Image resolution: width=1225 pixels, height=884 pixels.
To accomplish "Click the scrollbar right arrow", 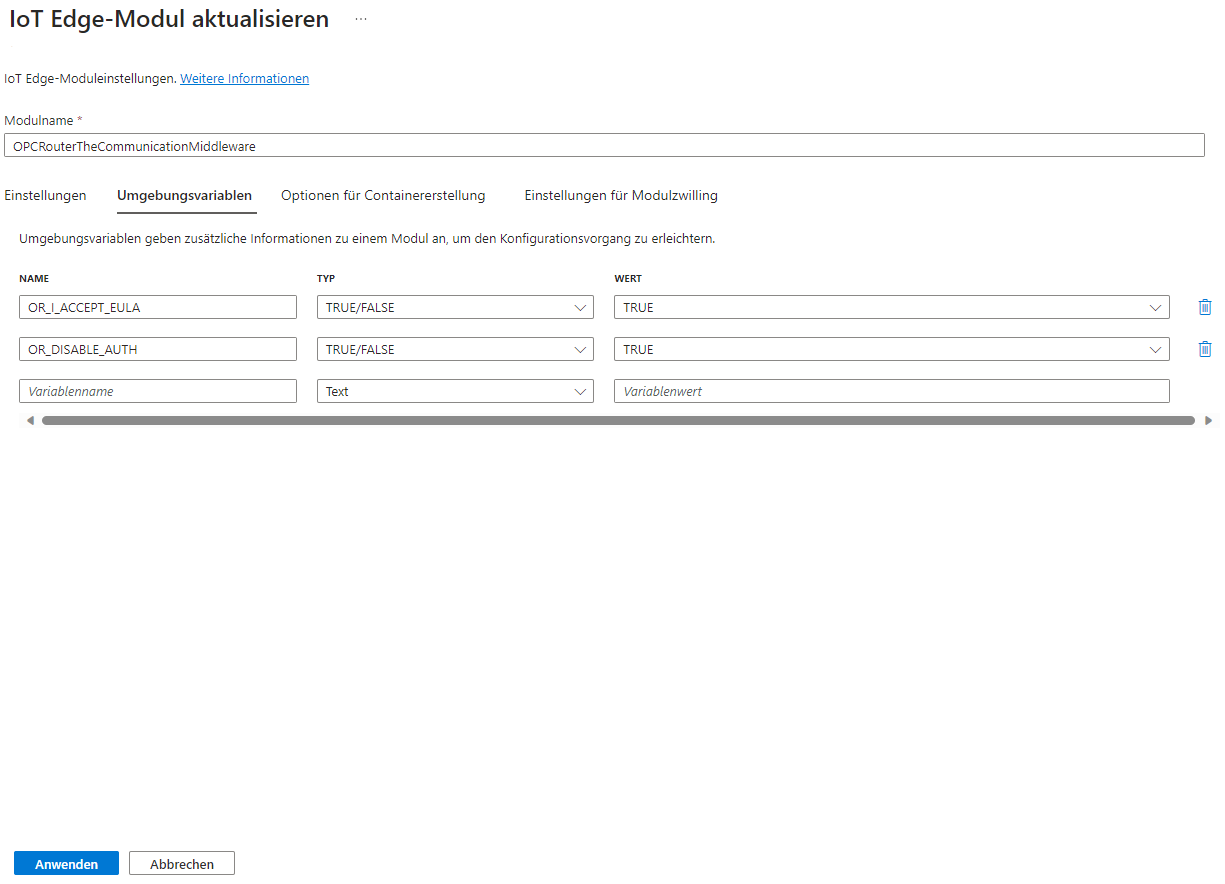I will click(1208, 421).
